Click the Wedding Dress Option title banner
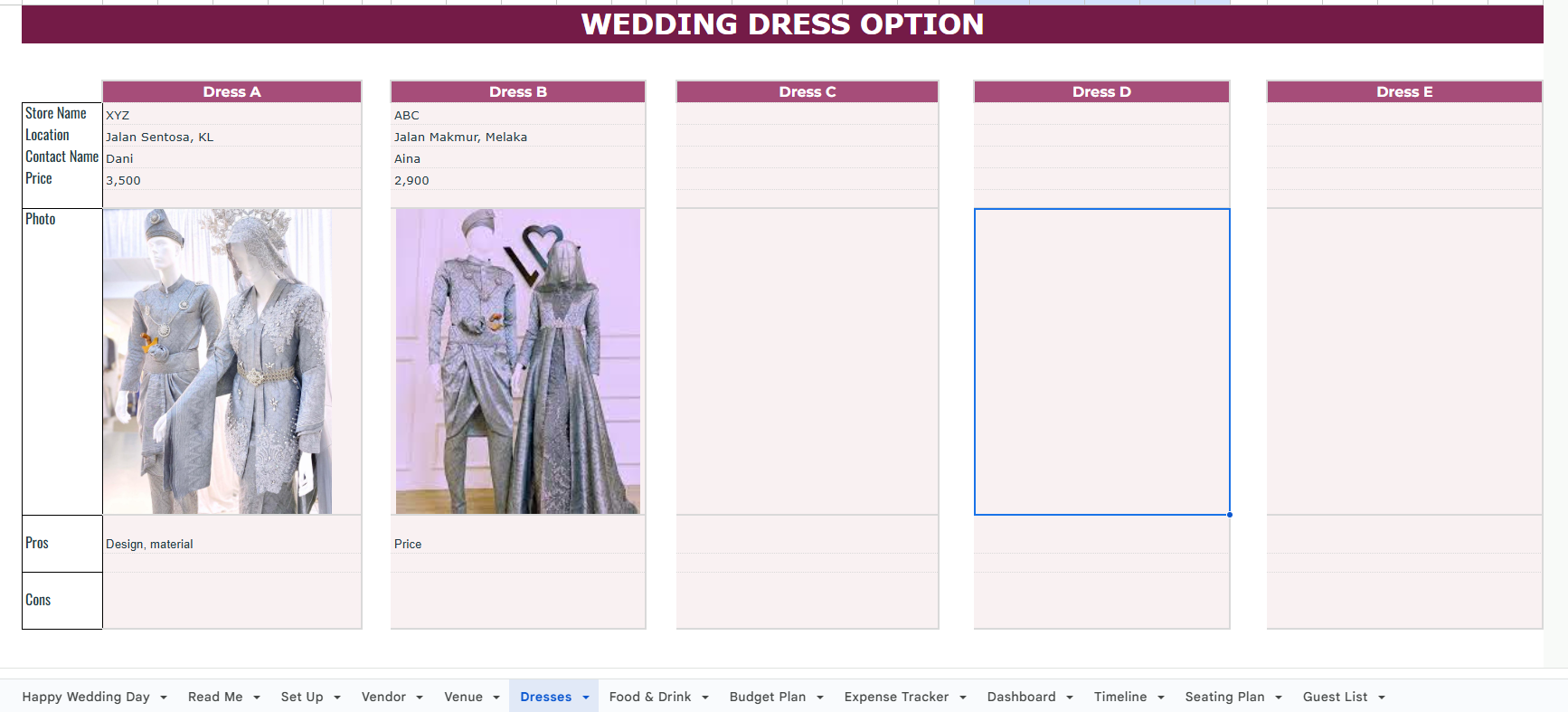Image resolution: width=1568 pixels, height=712 pixels. pos(782,24)
